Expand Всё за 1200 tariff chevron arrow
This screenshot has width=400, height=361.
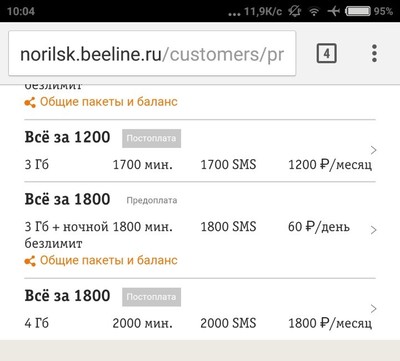click(x=374, y=150)
